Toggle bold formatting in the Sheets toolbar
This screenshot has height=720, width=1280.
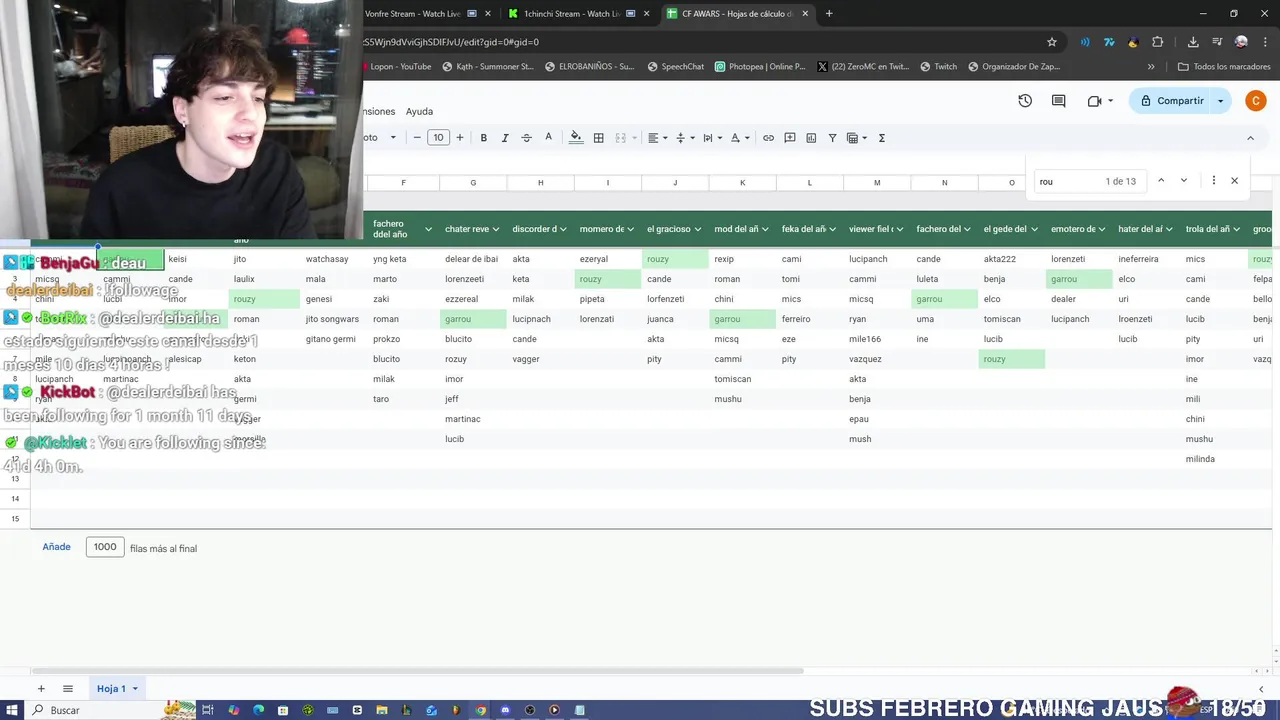[484, 138]
